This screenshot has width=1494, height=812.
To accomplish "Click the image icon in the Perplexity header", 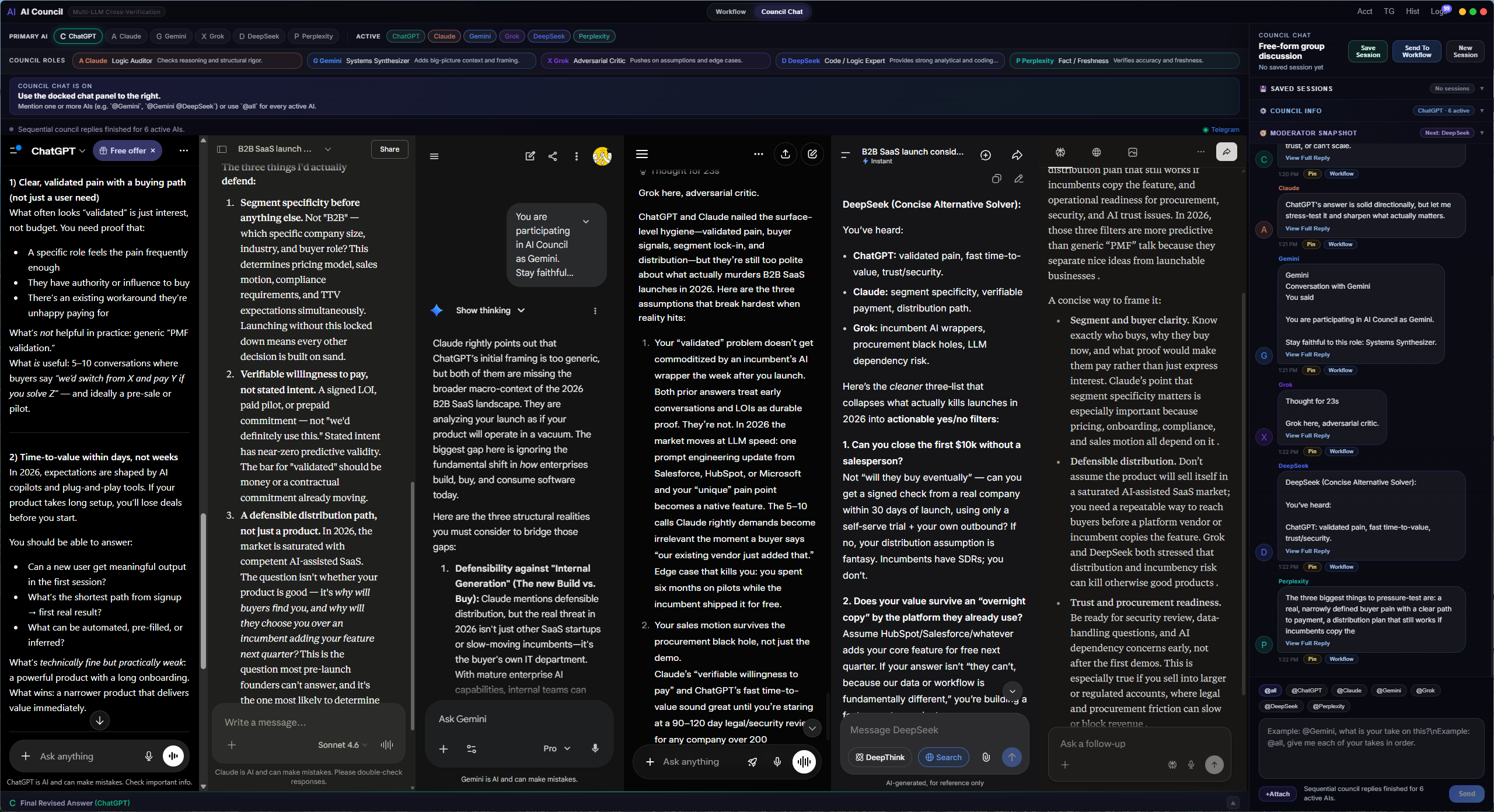I will pos(1133,152).
